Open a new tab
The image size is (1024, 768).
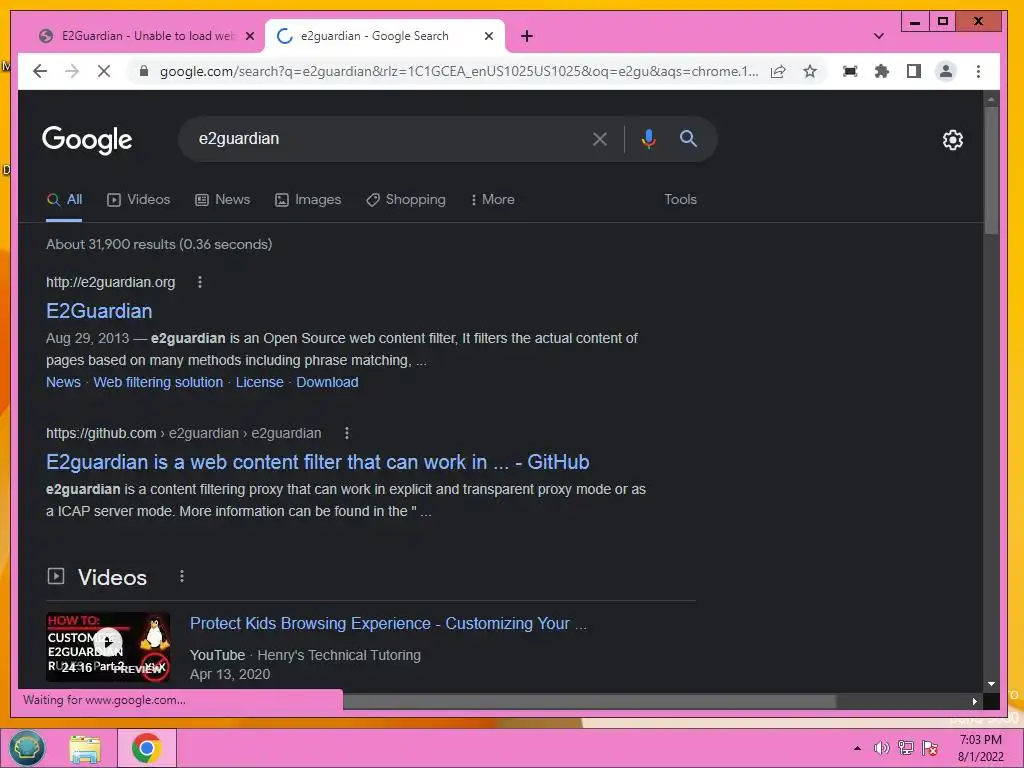point(526,36)
